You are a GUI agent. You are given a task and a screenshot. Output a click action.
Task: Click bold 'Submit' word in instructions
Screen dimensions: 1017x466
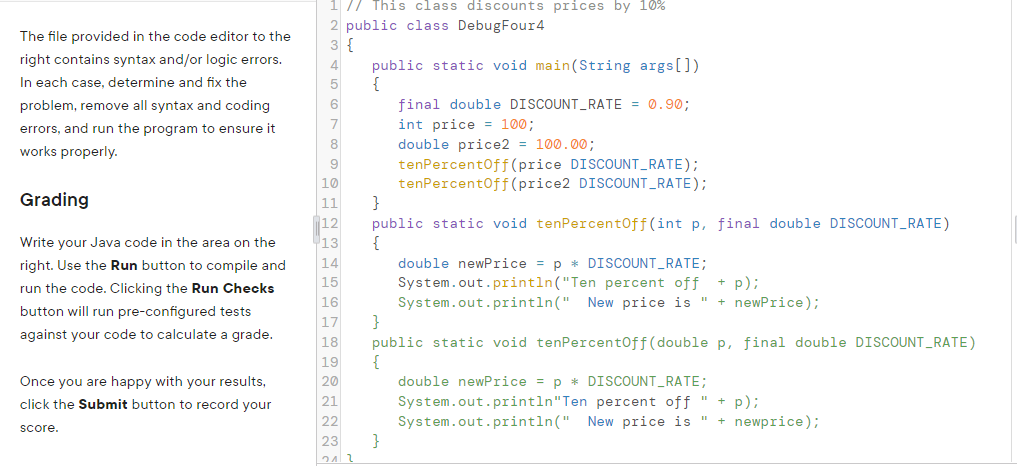click(x=103, y=404)
